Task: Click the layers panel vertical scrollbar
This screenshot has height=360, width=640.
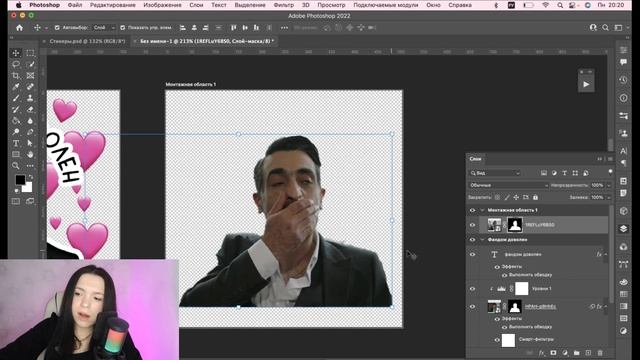Action: tap(611, 254)
